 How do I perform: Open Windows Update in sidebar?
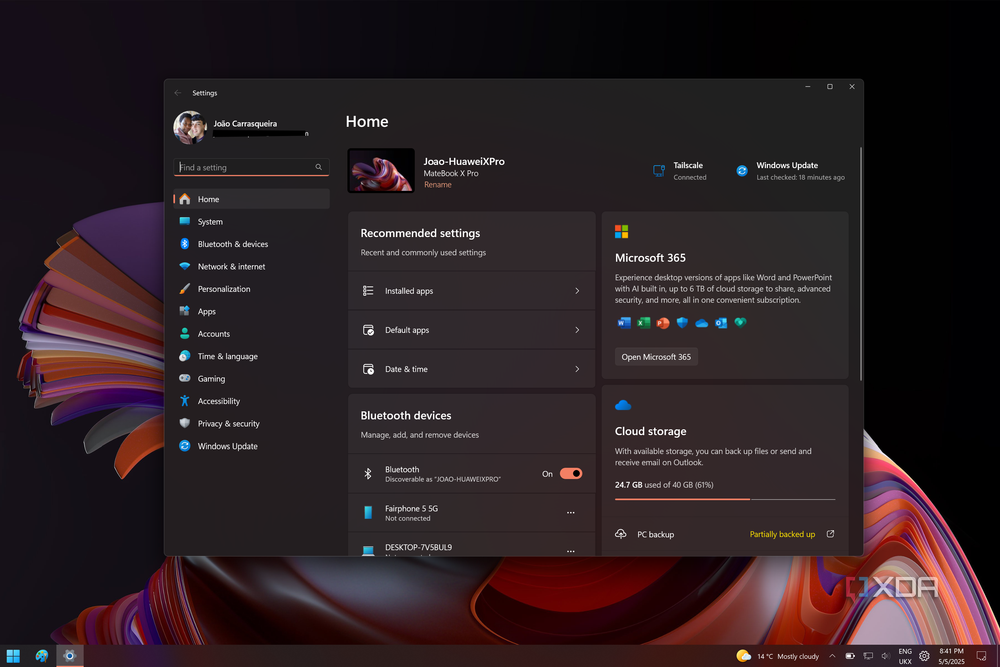pyautogui.click(x=251, y=446)
